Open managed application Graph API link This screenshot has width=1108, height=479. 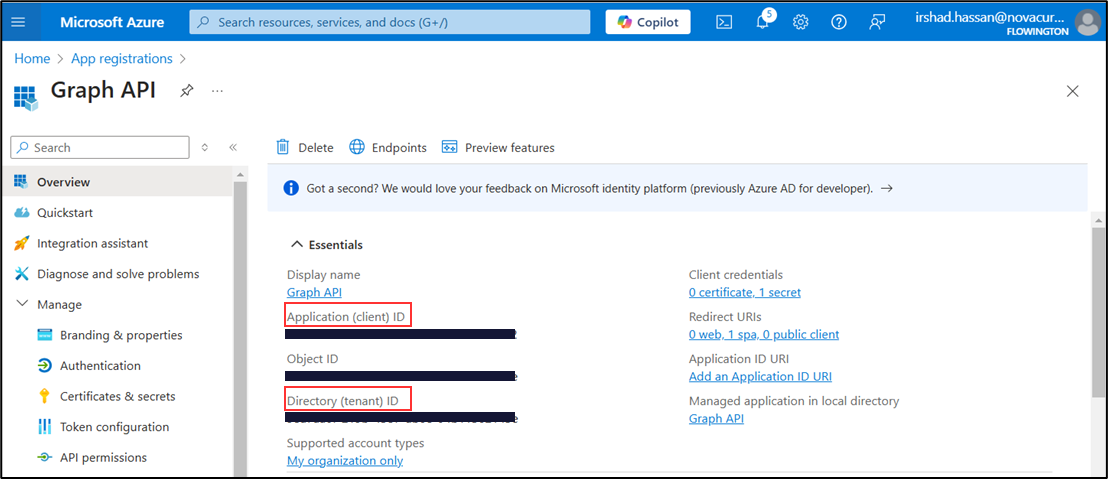click(x=717, y=419)
